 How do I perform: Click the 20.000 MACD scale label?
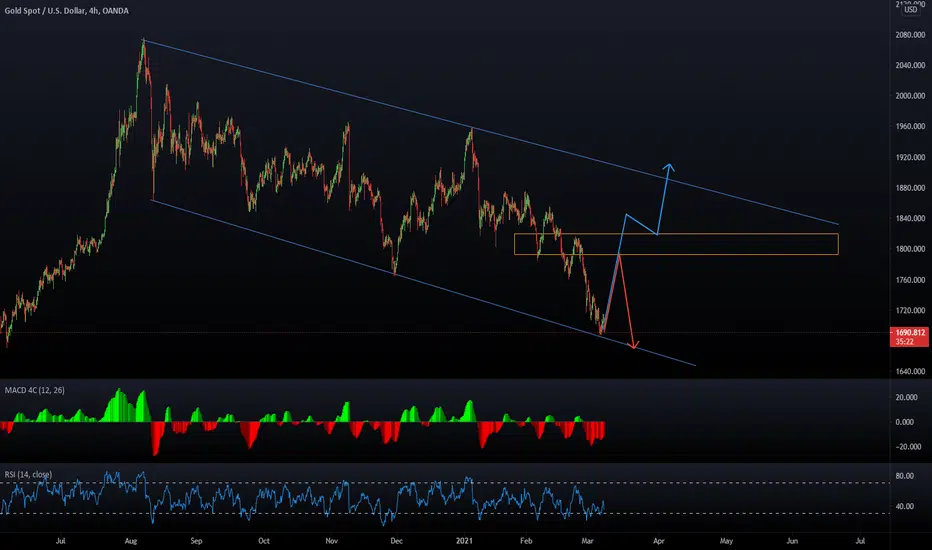906,397
